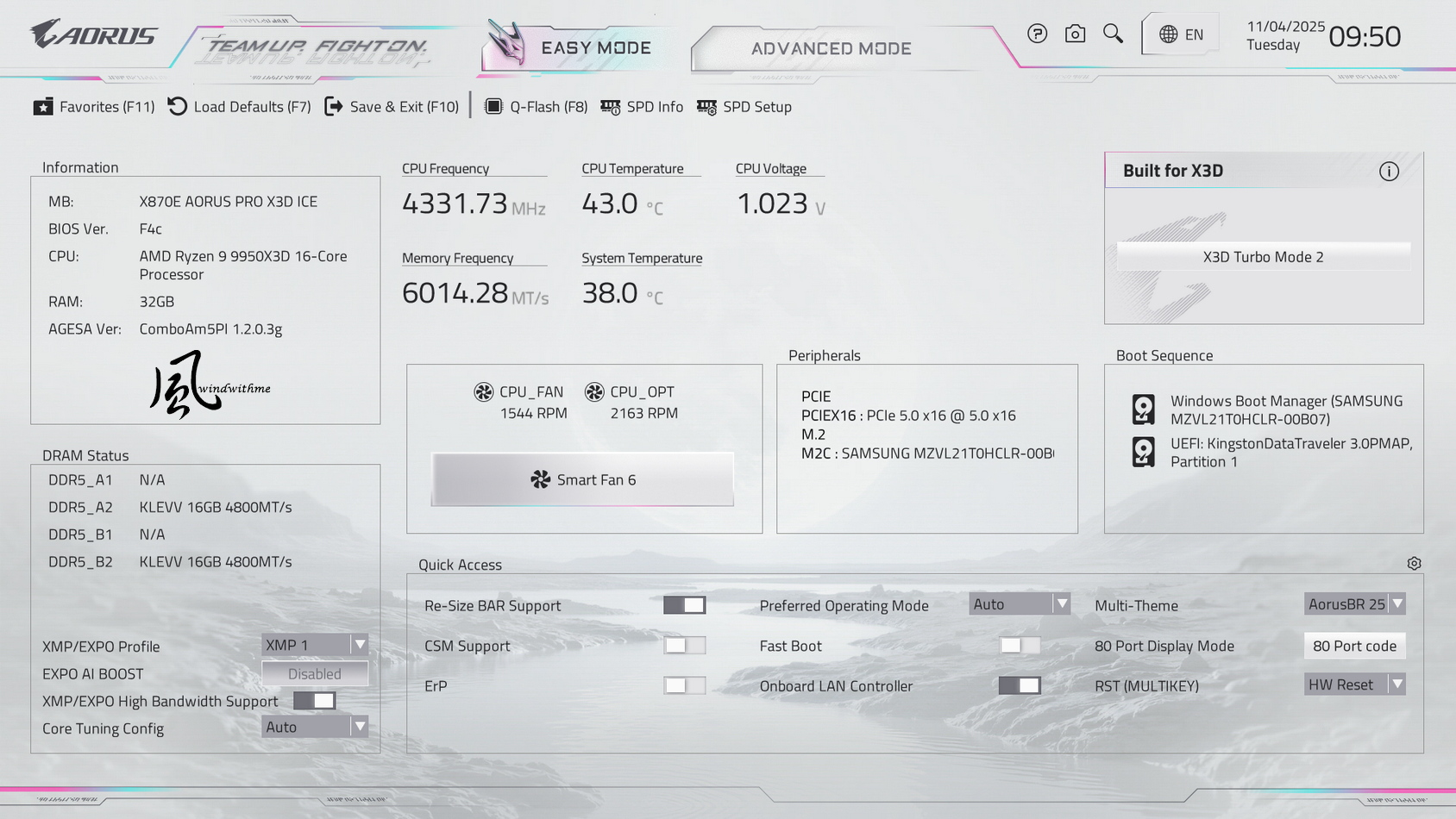Open SPD Setup
This screenshot has height=819, width=1456.
pyautogui.click(x=744, y=107)
